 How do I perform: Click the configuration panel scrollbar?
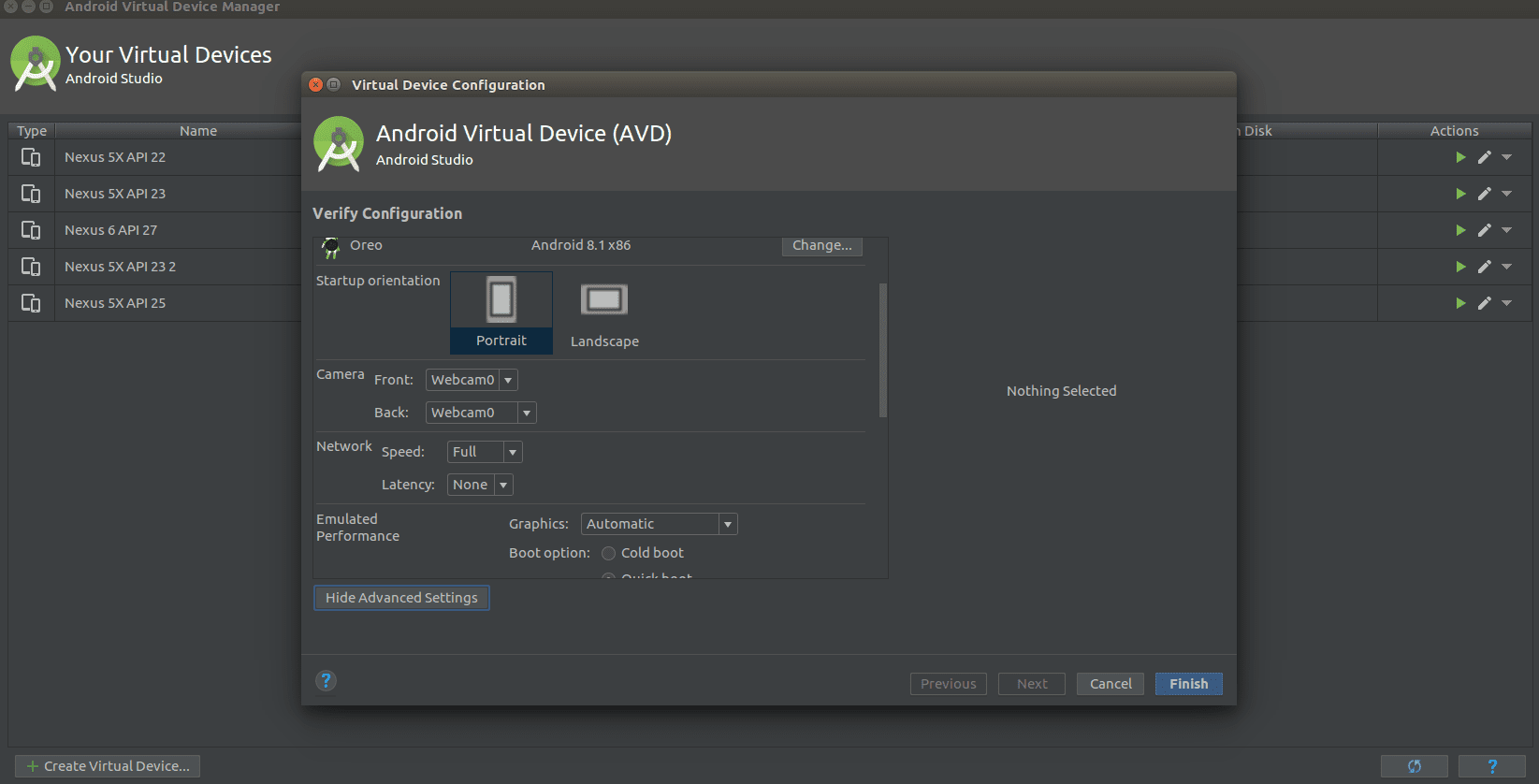click(x=882, y=350)
